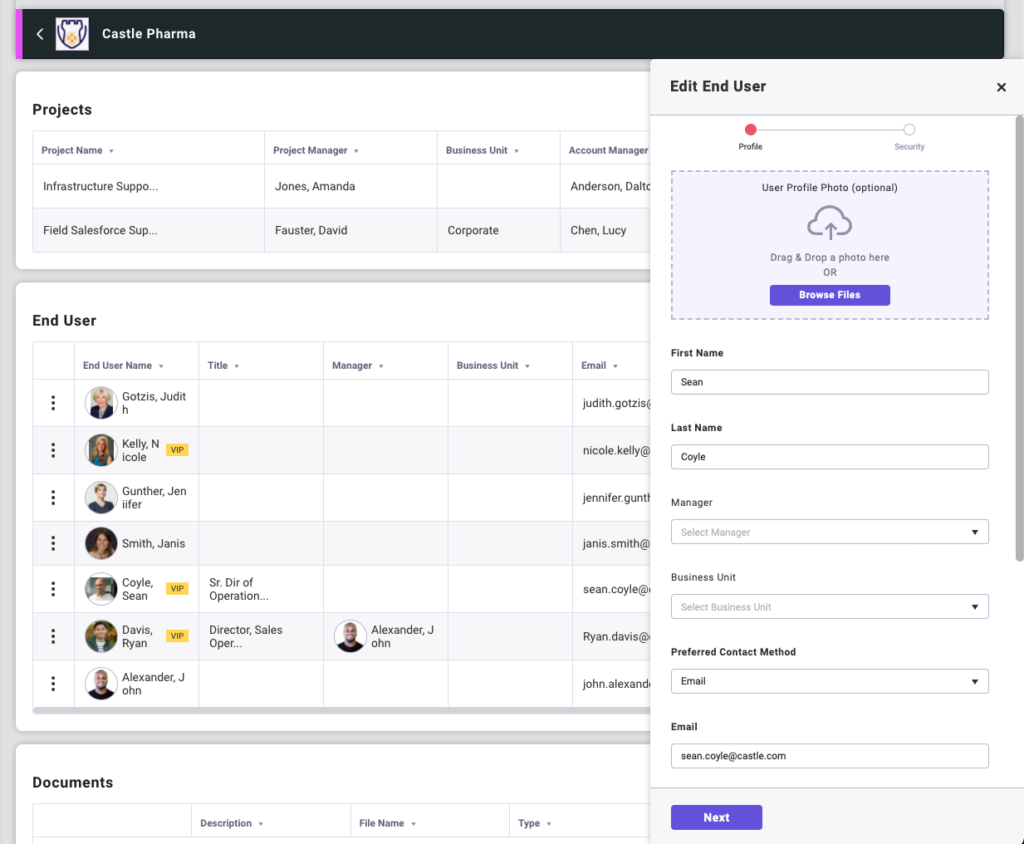
Task: Click the cloud upload icon
Action: (x=829, y=223)
